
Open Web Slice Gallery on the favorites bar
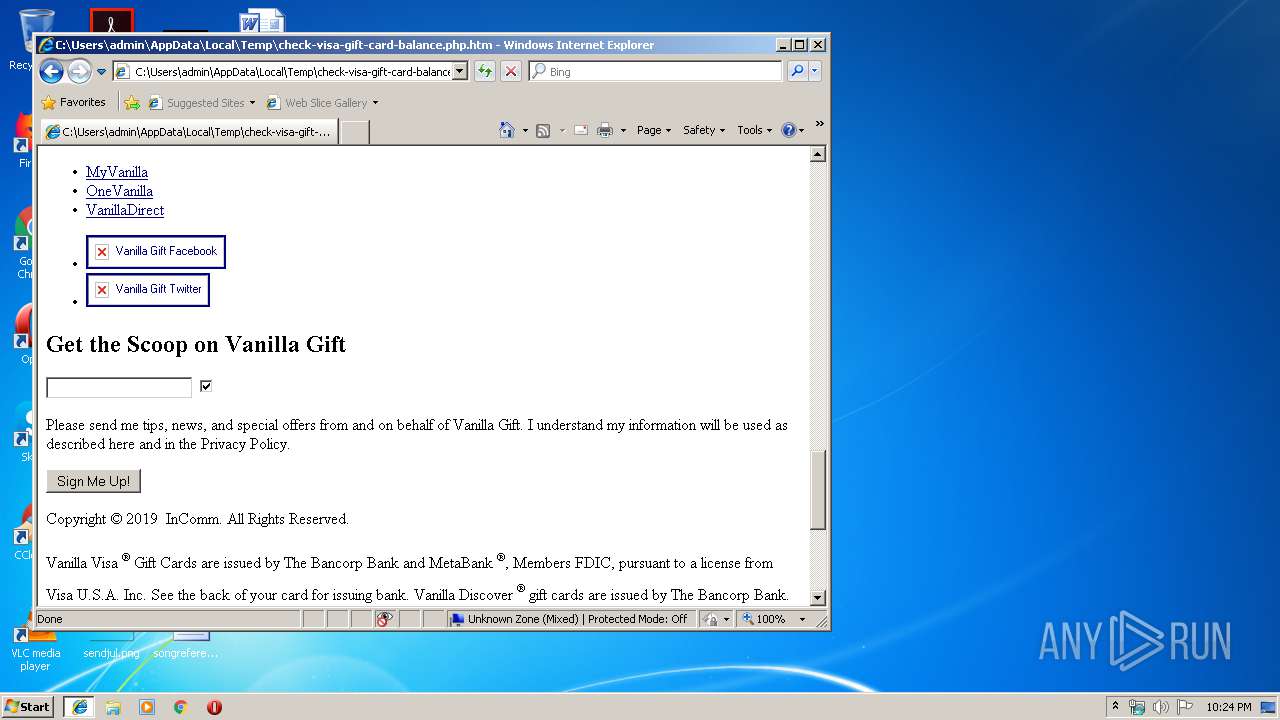322,103
